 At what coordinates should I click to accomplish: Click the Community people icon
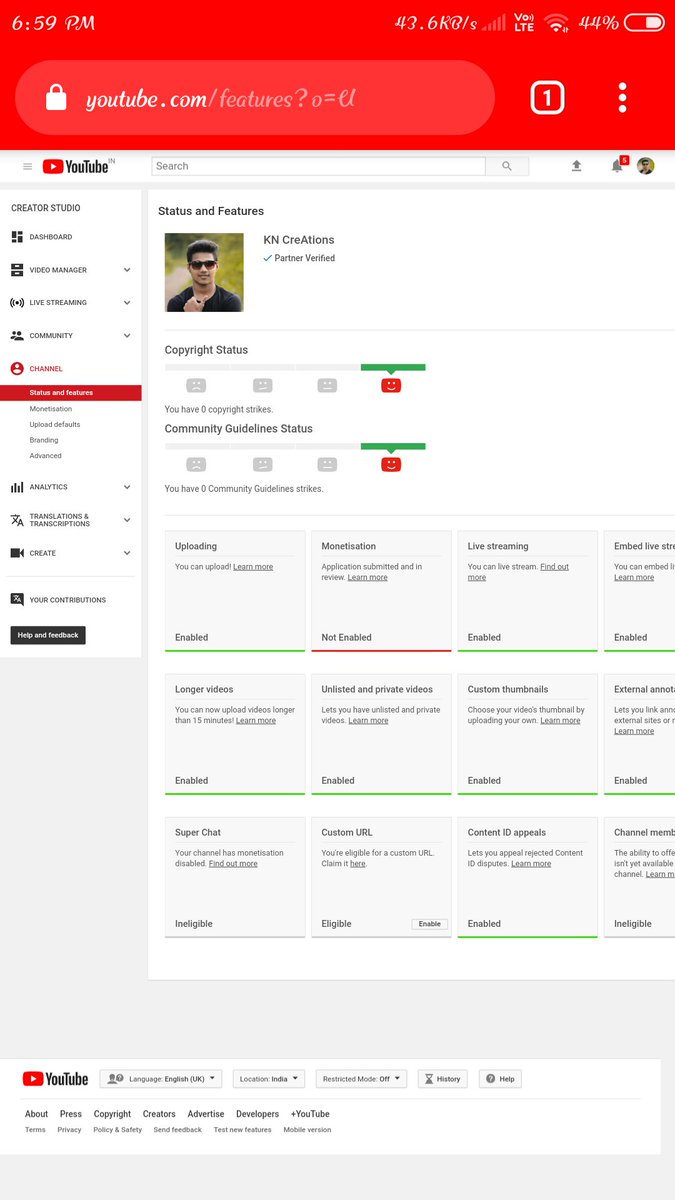[x=17, y=336]
